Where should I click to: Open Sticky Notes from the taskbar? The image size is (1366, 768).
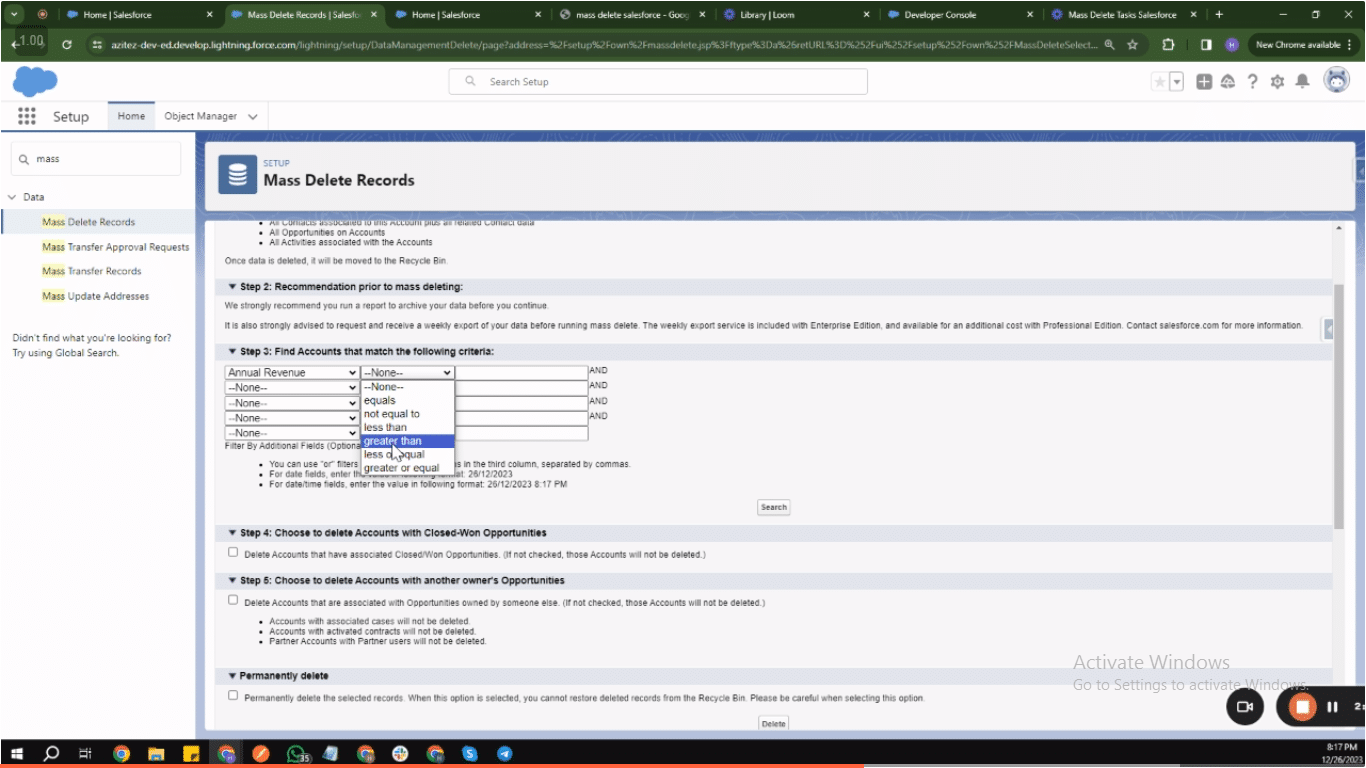(191, 754)
